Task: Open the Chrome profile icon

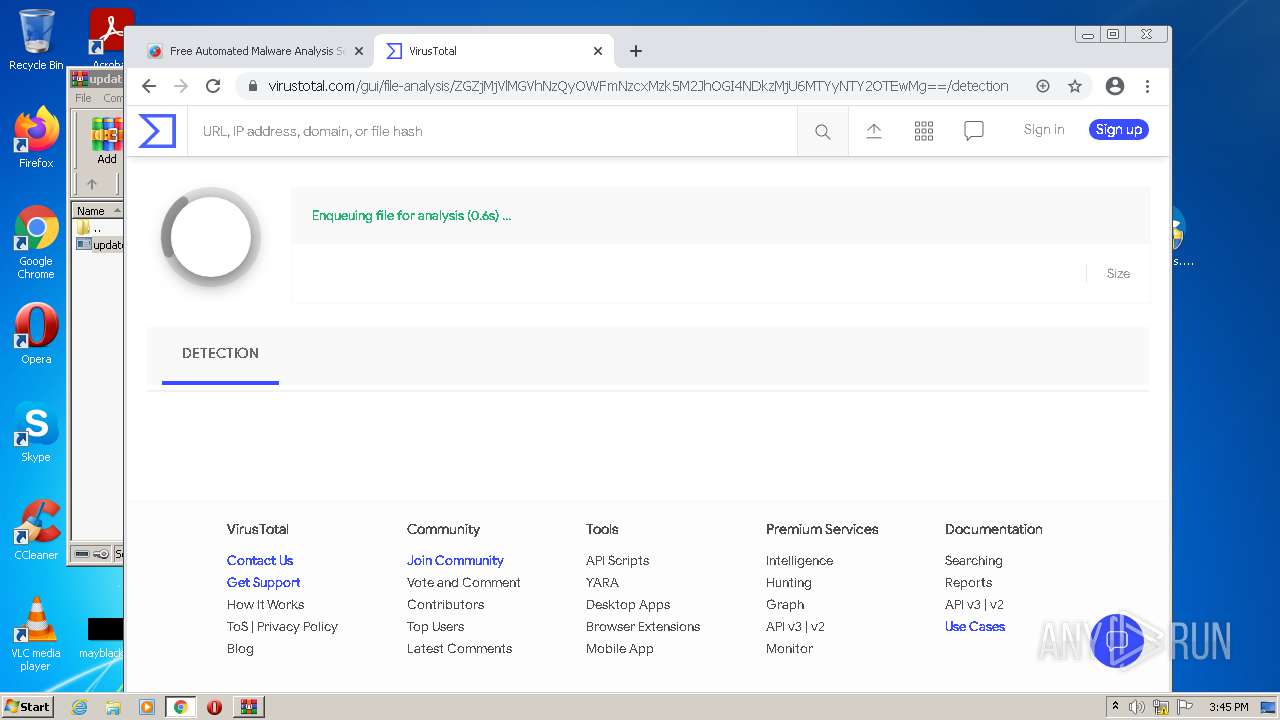Action: (1115, 86)
